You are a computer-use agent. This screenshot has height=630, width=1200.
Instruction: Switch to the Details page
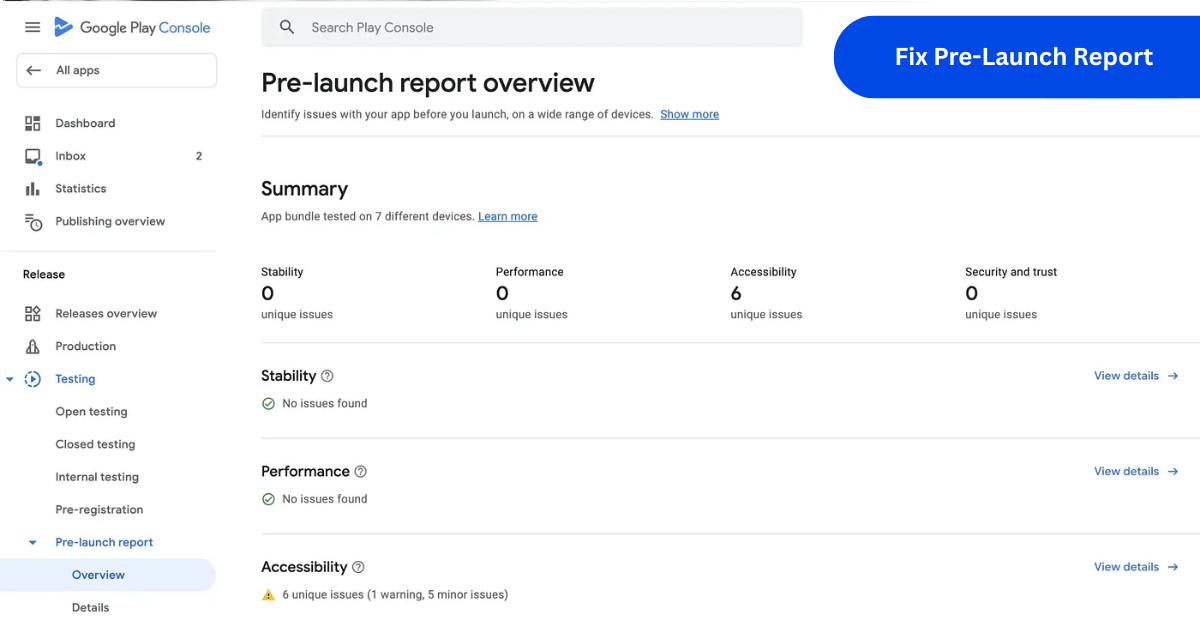(x=90, y=607)
